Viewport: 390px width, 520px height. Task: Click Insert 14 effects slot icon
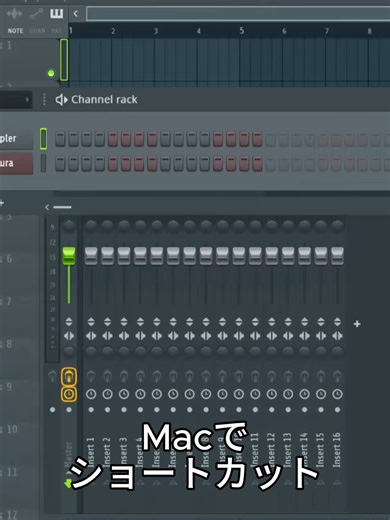[x=304, y=377]
